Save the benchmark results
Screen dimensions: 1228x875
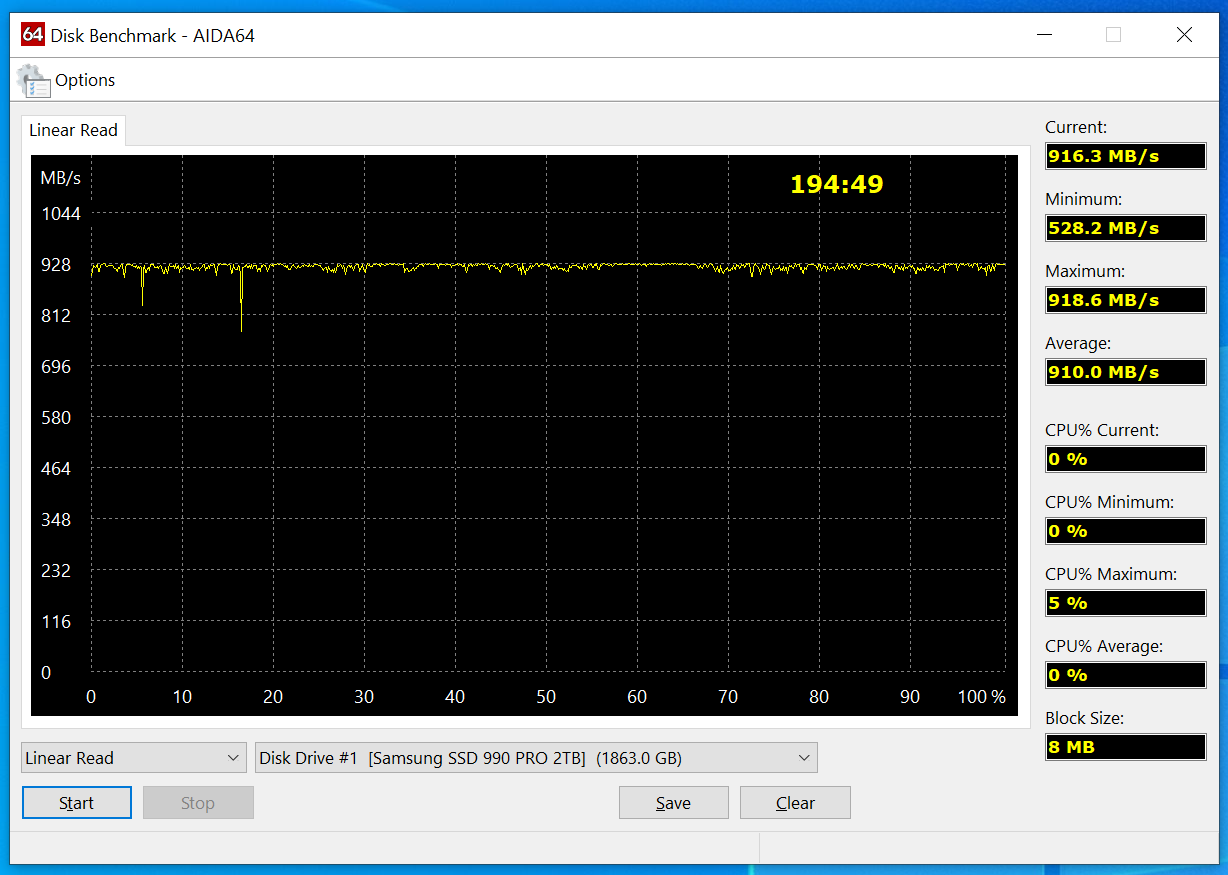674,803
